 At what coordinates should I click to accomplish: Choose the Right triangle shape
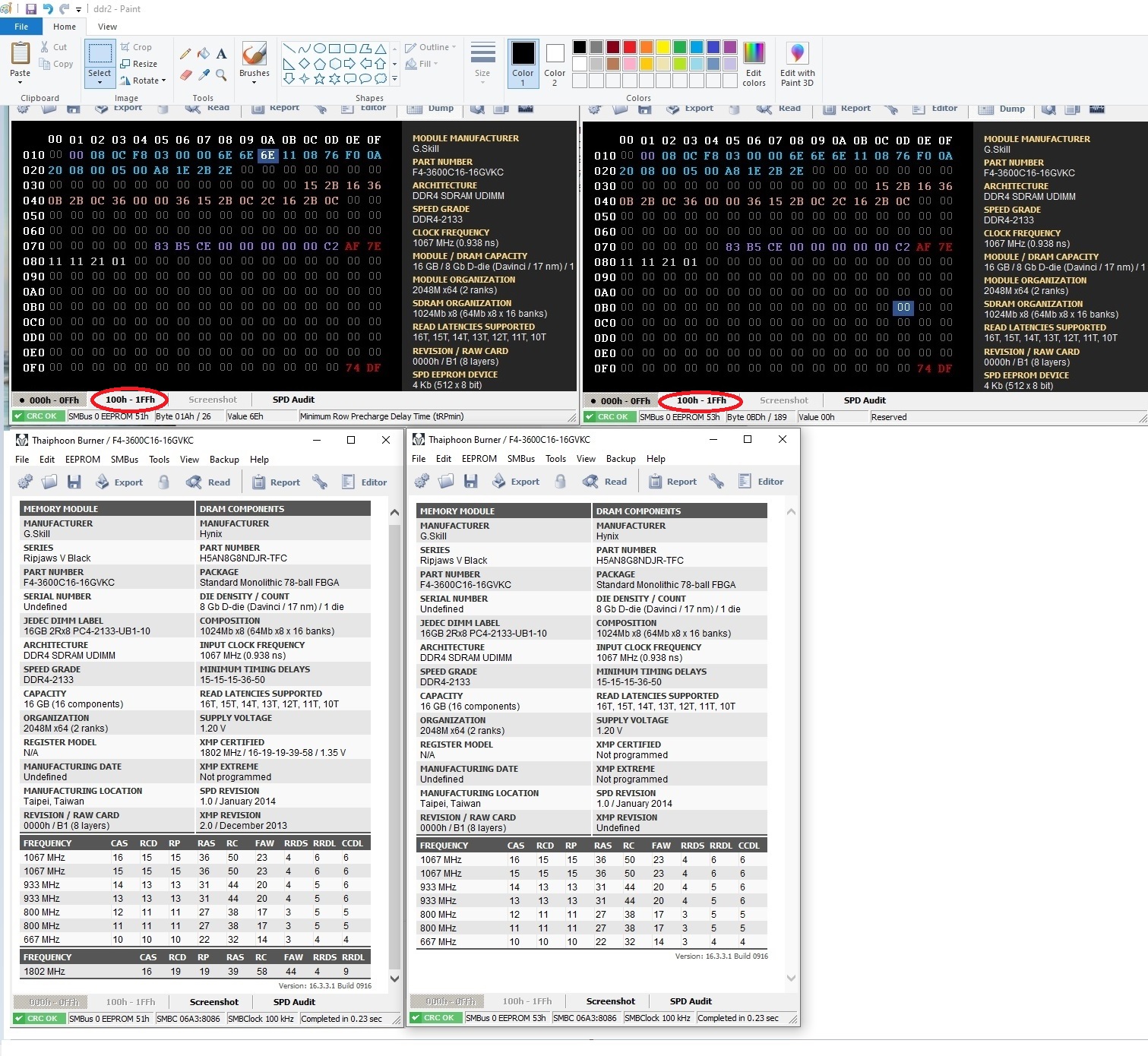pos(289,64)
